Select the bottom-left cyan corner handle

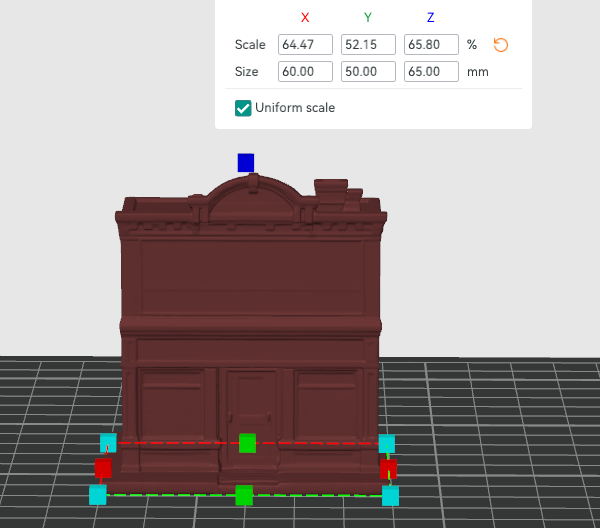coord(98,495)
